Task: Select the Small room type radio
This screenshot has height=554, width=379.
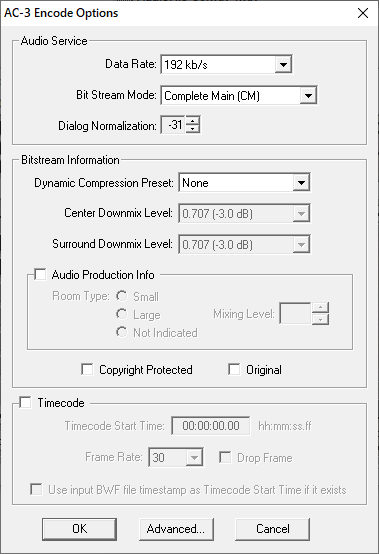Action: tap(122, 296)
